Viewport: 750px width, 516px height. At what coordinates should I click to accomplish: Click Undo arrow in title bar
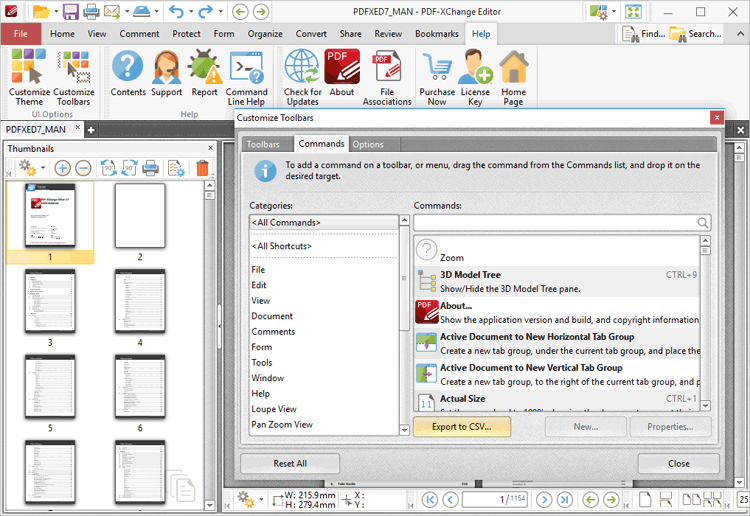click(176, 11)
